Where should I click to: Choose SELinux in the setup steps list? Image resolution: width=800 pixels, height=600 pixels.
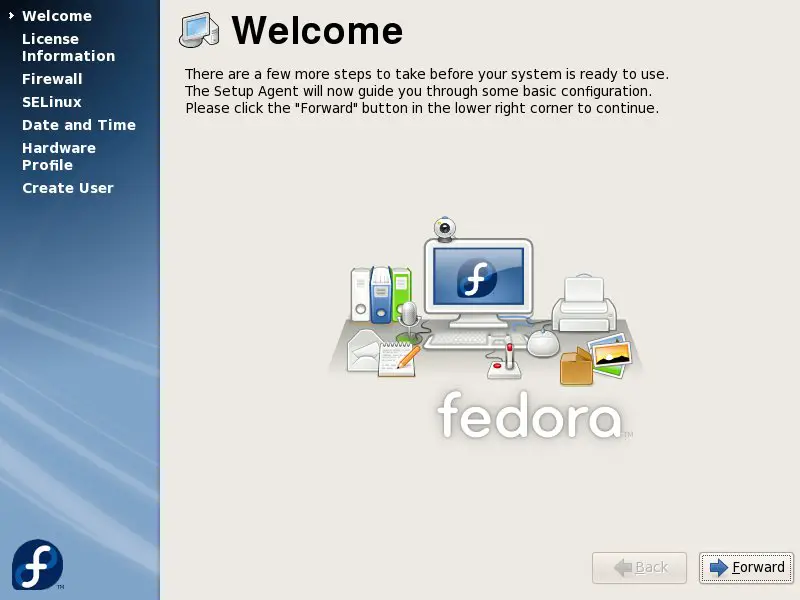point(52,102)
